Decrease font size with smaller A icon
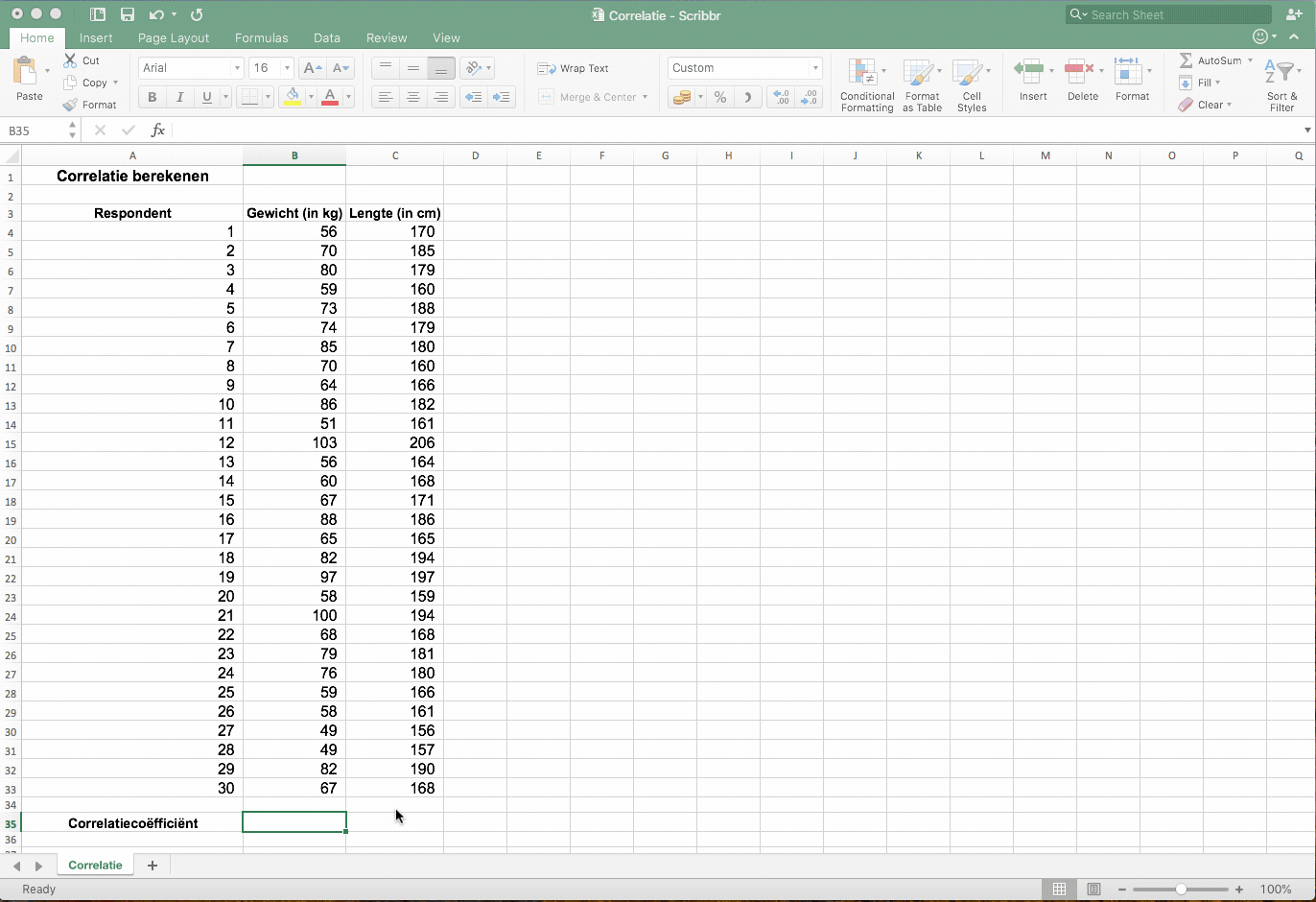This screenshot has height=902, width=1316. [341, 68]
